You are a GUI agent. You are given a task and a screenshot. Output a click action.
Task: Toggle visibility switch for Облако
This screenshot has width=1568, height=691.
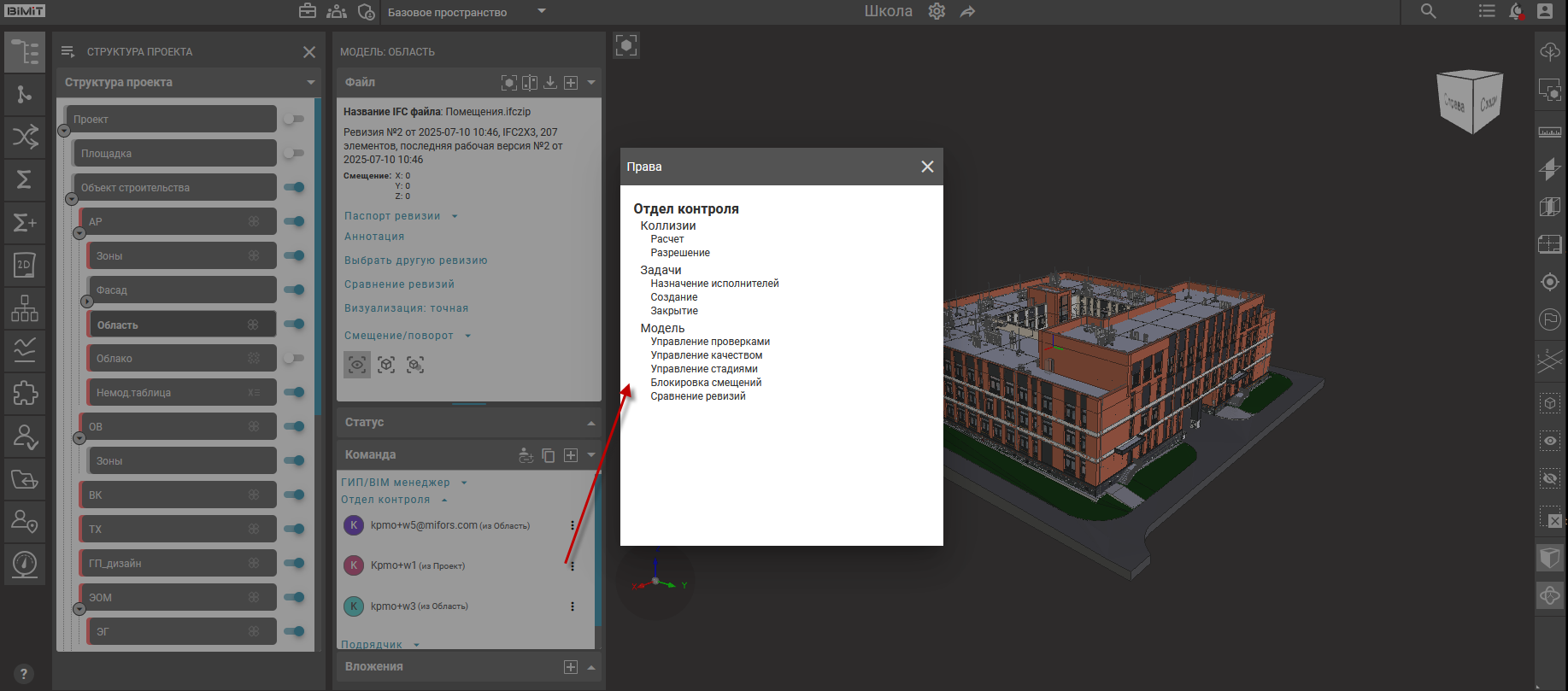tap(294, 359)
